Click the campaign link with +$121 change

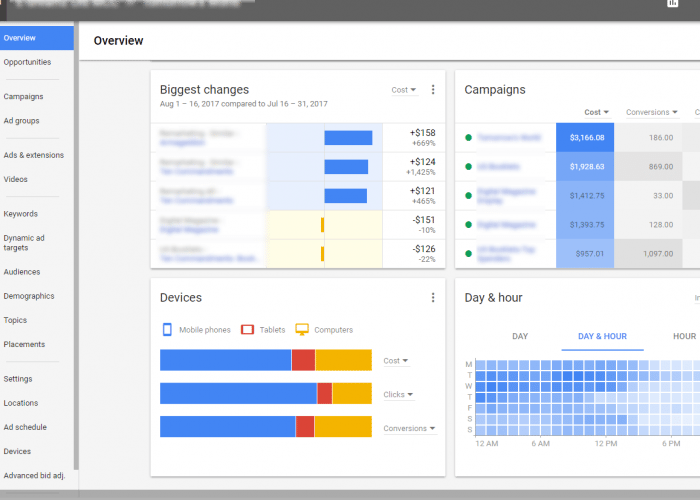coord(196,200)
